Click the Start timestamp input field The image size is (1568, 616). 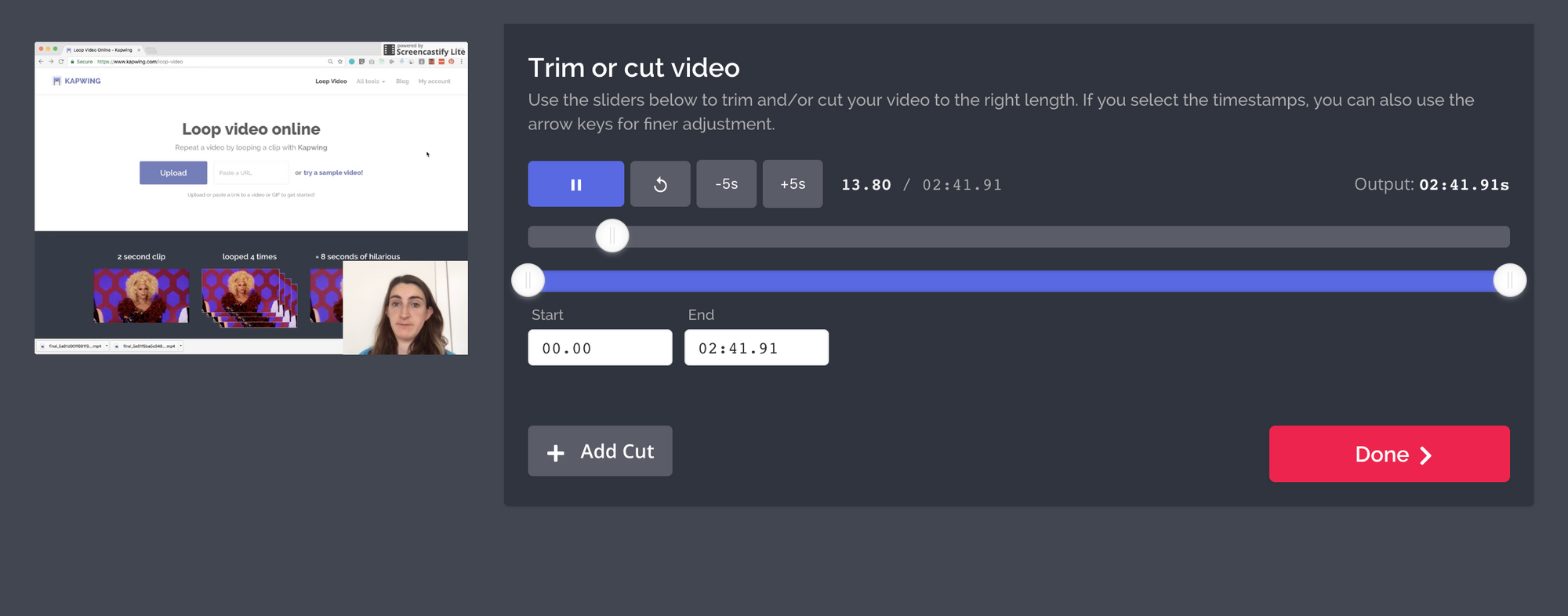(x=600, y=347)
